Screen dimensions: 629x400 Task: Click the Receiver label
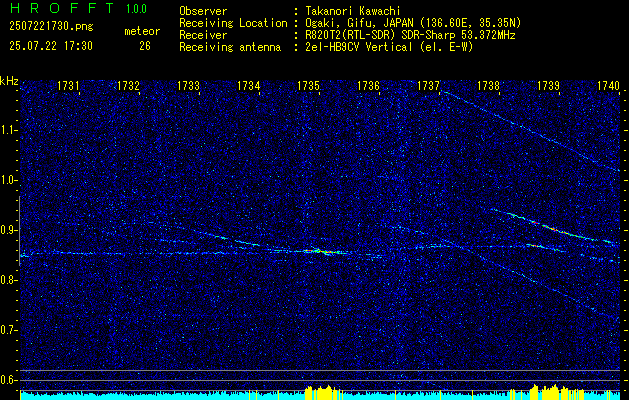pos(203,35)
